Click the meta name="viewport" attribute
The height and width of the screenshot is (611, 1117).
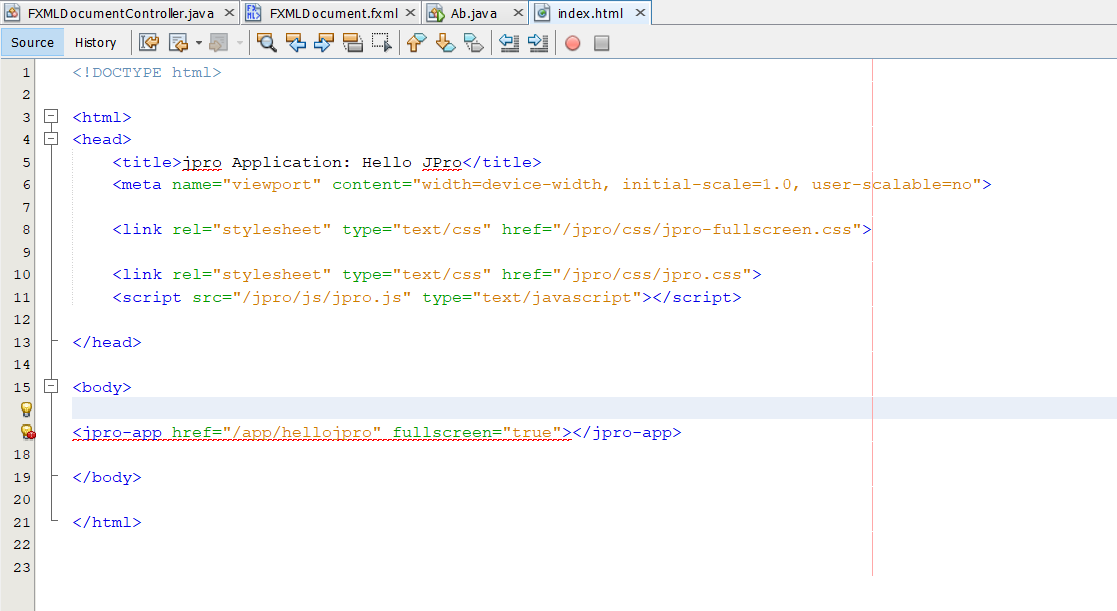tap(246, 184)
